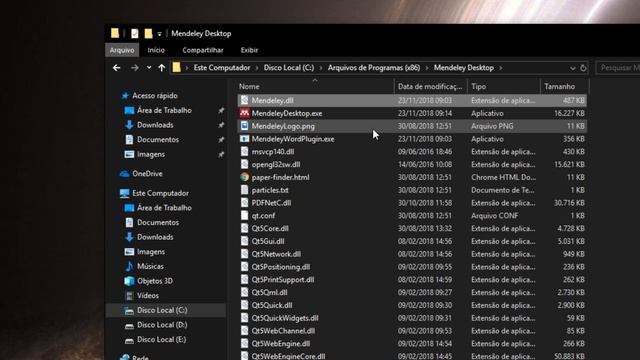The width and height of the screenshot is (640, 360).
Task: Expand the chevron after Mendeley Desktop breadcrumb
Action: 501,68
